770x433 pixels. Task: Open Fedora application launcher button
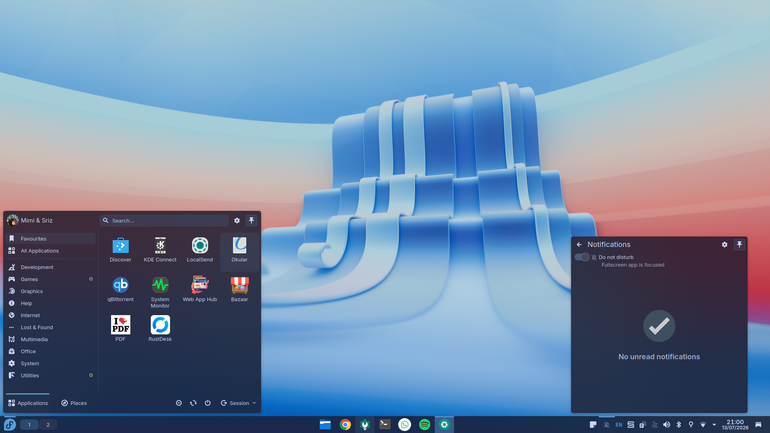[10, 425]
